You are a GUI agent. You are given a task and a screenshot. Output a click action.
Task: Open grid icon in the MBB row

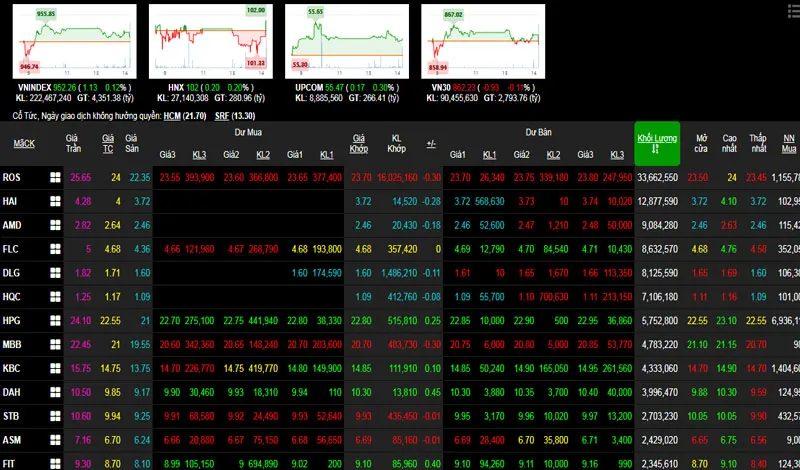[55, 344]
